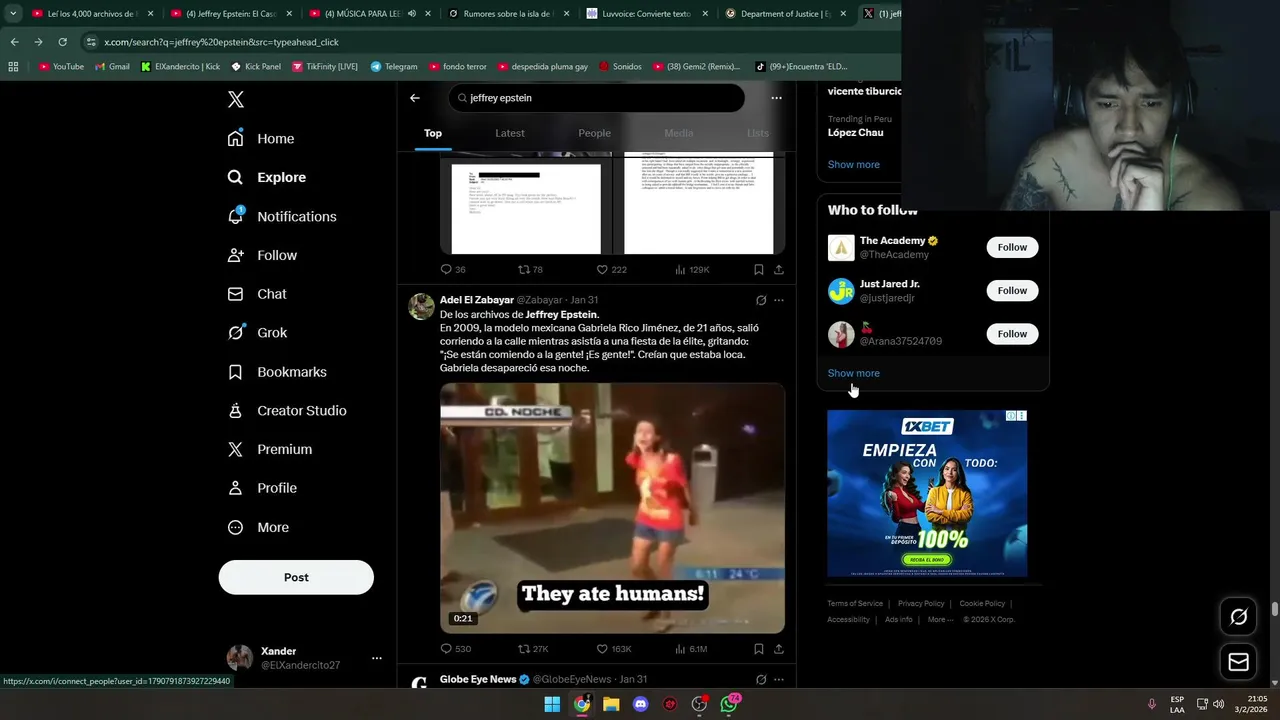Image resolution: width=1280 pixels, height=720 pixels.
Task: Open the X logo home icon
Action: point(236,99)
